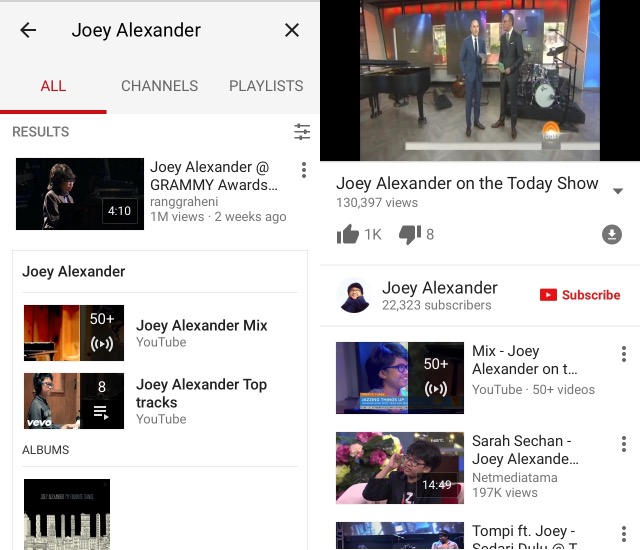Subscribe to Joey Alexander channel
This screenshot has height=550, width=640.
point(580,295)
